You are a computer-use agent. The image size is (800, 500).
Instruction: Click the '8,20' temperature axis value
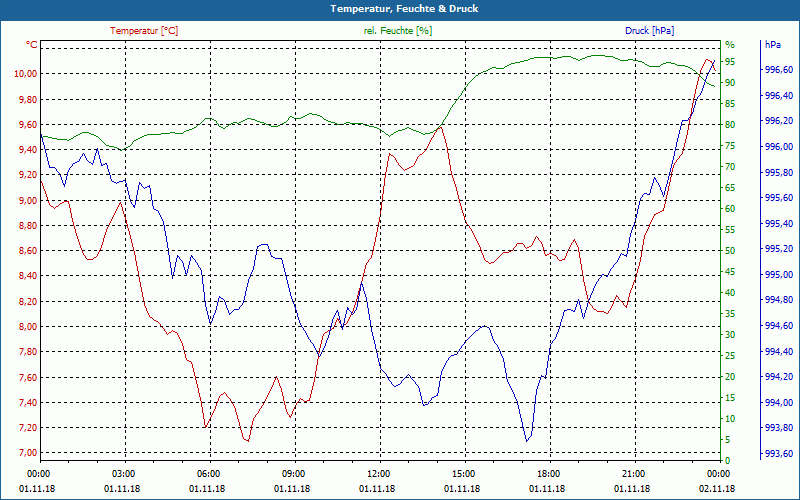coord(28,301)
